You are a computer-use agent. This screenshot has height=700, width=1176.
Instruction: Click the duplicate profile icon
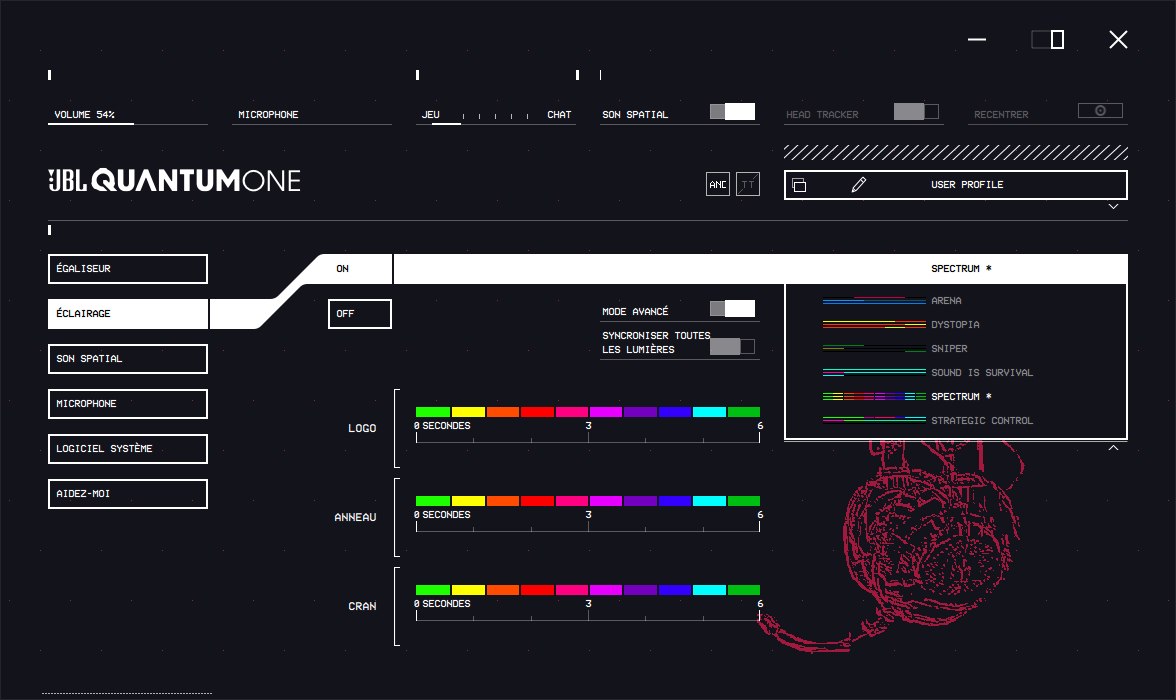800,185
